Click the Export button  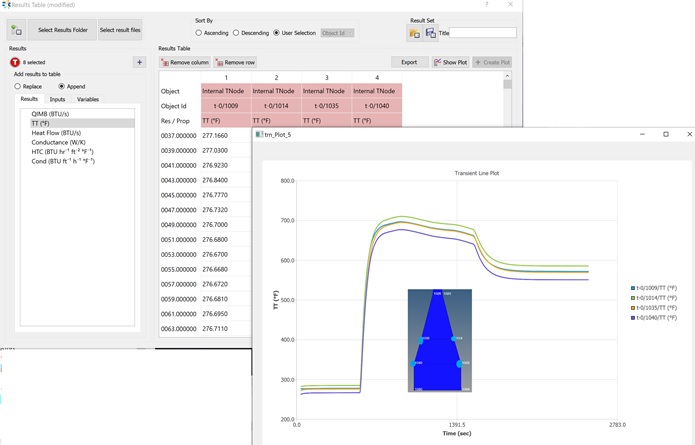(409, 62)
